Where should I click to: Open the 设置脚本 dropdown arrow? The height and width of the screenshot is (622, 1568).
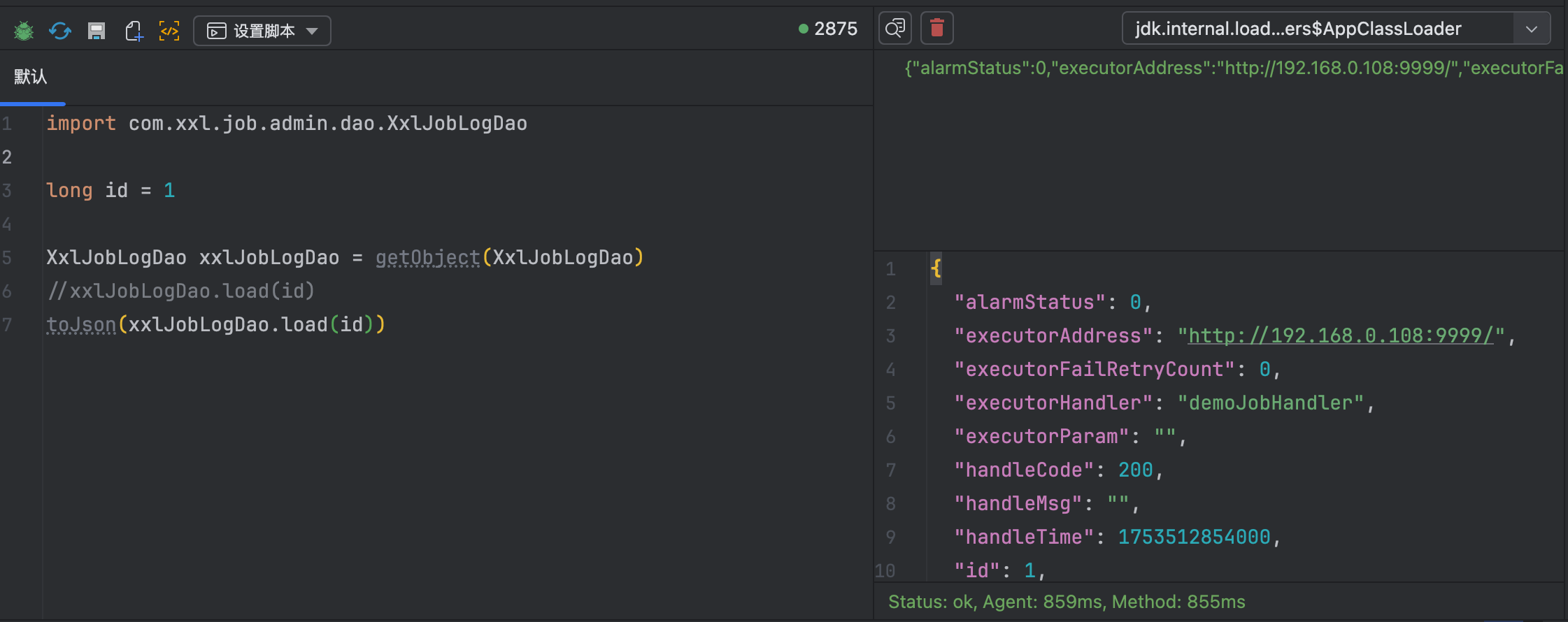click(313, 31)
